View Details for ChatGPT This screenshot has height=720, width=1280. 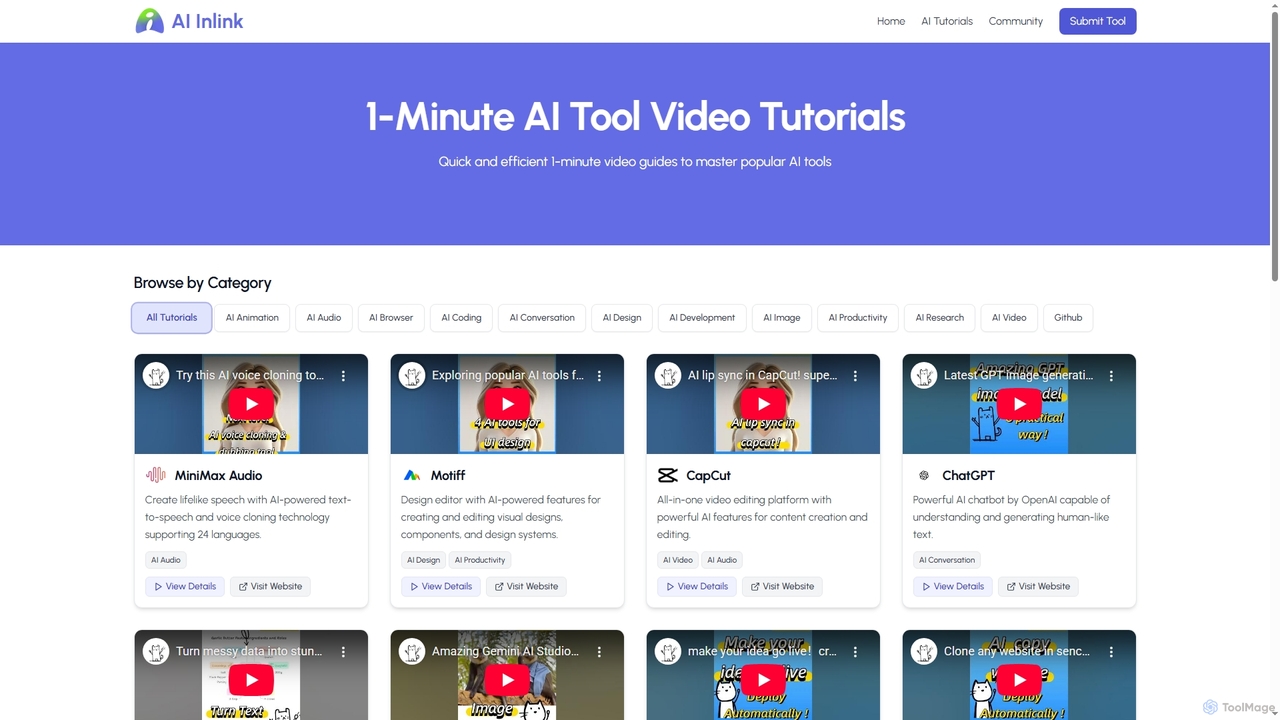coord(953,587)
